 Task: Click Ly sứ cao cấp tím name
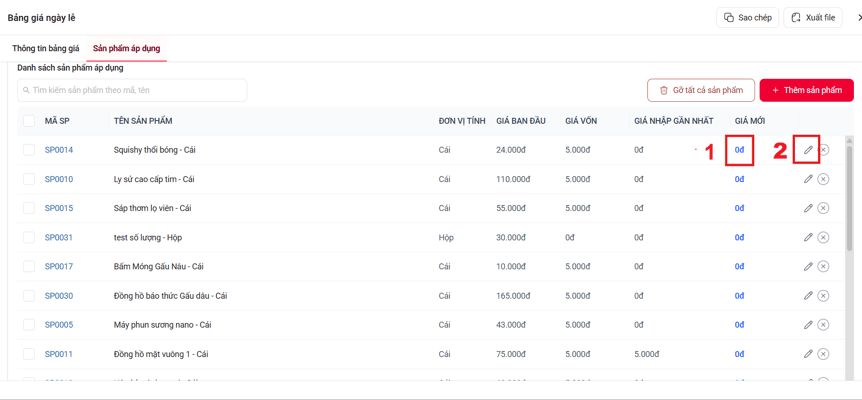pos(154,179)
